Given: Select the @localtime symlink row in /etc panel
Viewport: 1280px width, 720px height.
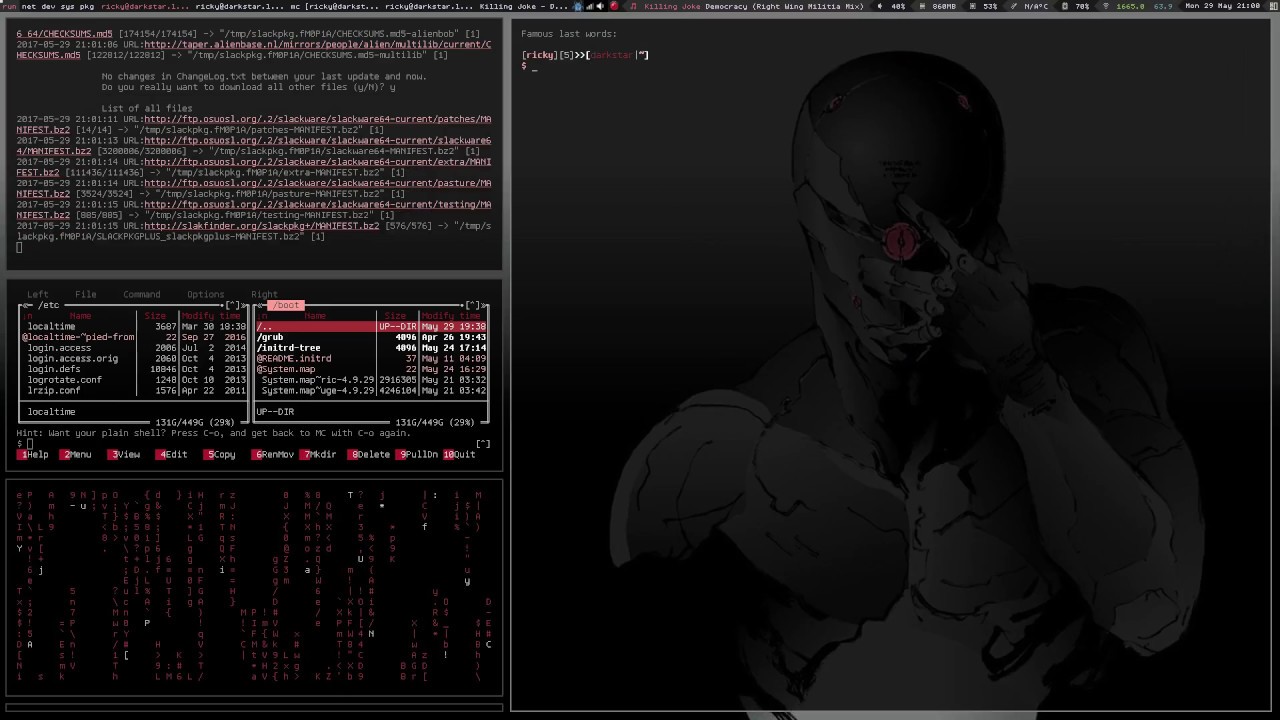Looking at the screenshot, I should [x=134, y=337].
